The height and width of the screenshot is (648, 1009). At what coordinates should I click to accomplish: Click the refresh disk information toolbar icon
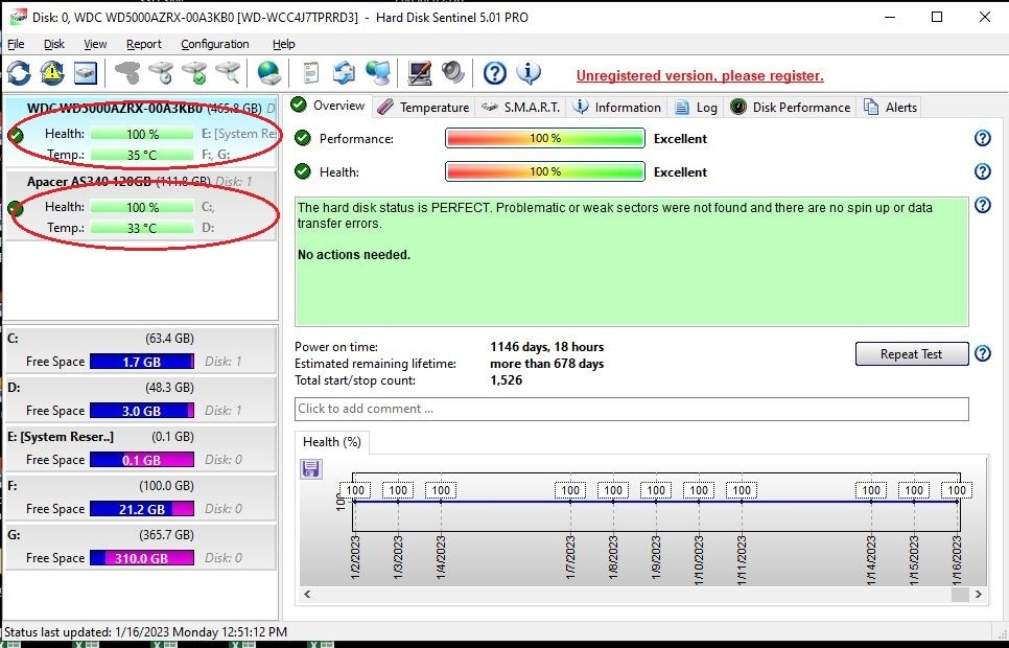19,73
